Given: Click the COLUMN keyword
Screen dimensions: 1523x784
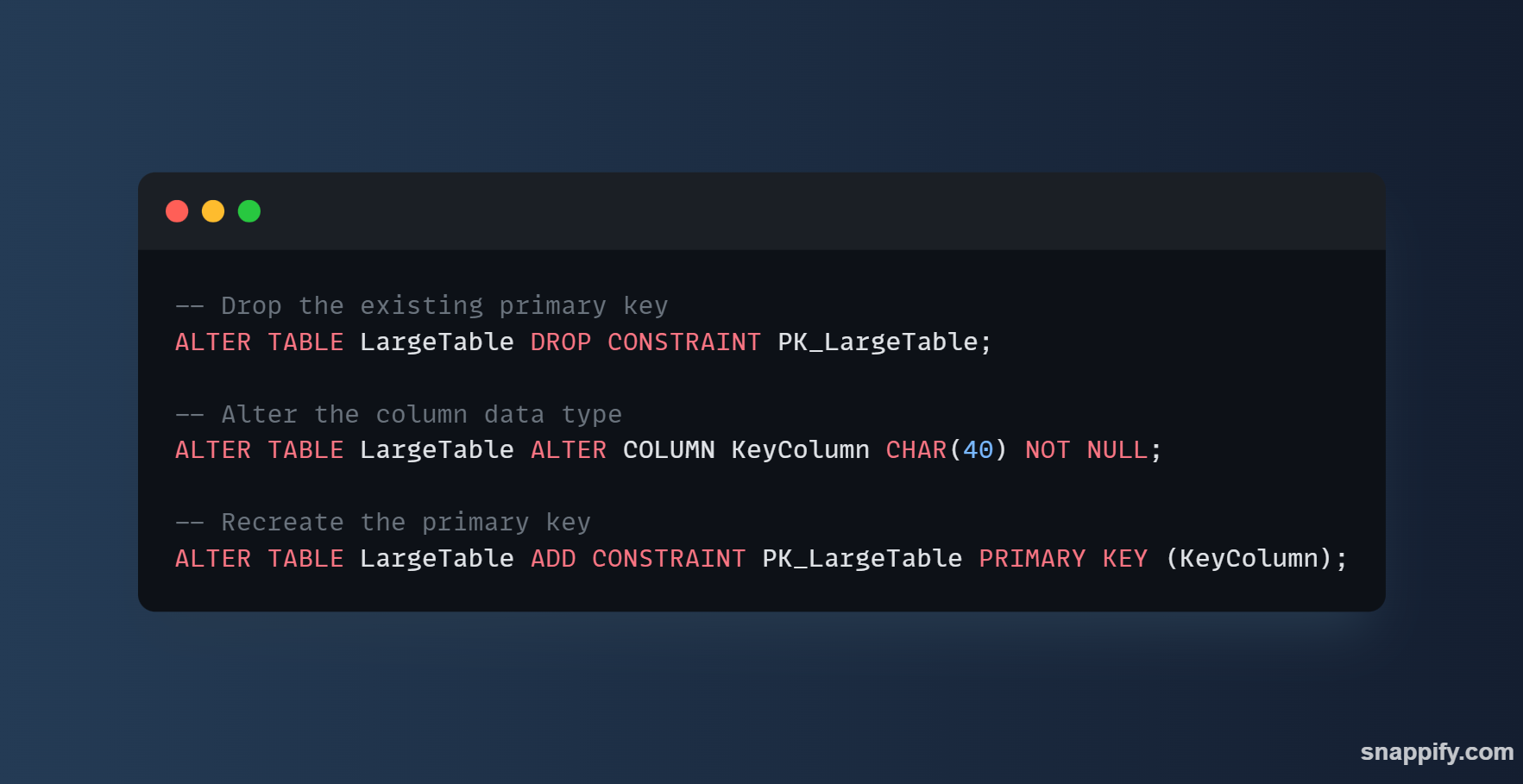Looking at the screenshot, I should pos(669,450).
